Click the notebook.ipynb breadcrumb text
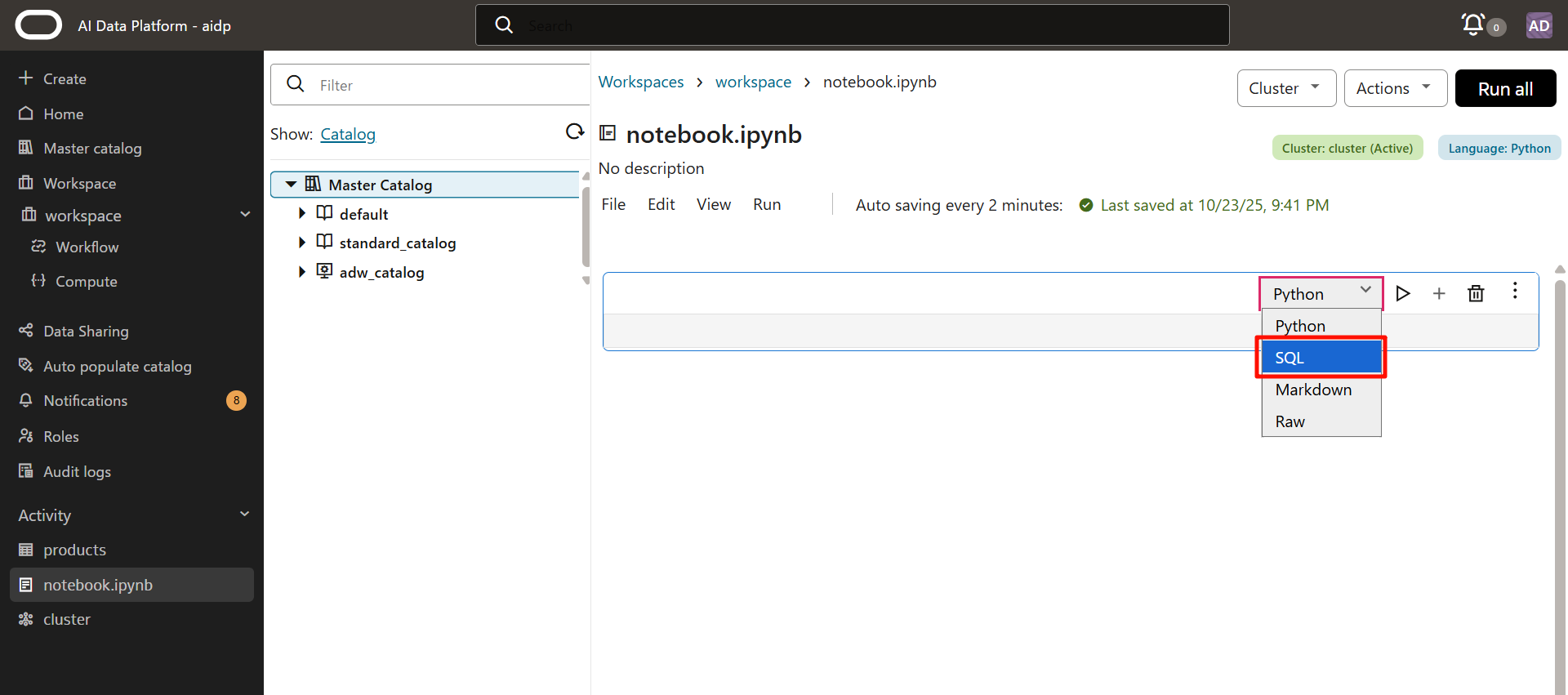This screenshot has height=695, width=1568. 880,82
